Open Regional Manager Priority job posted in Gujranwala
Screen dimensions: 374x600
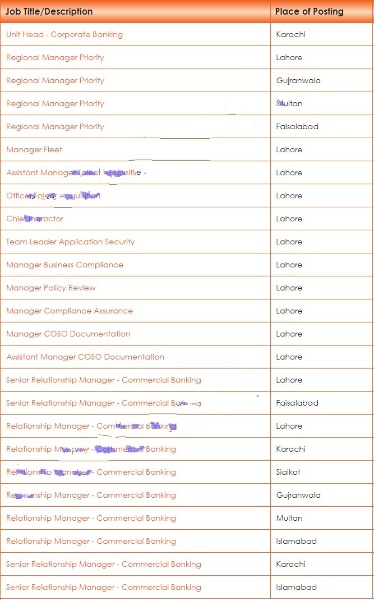[x=55, y=80]
